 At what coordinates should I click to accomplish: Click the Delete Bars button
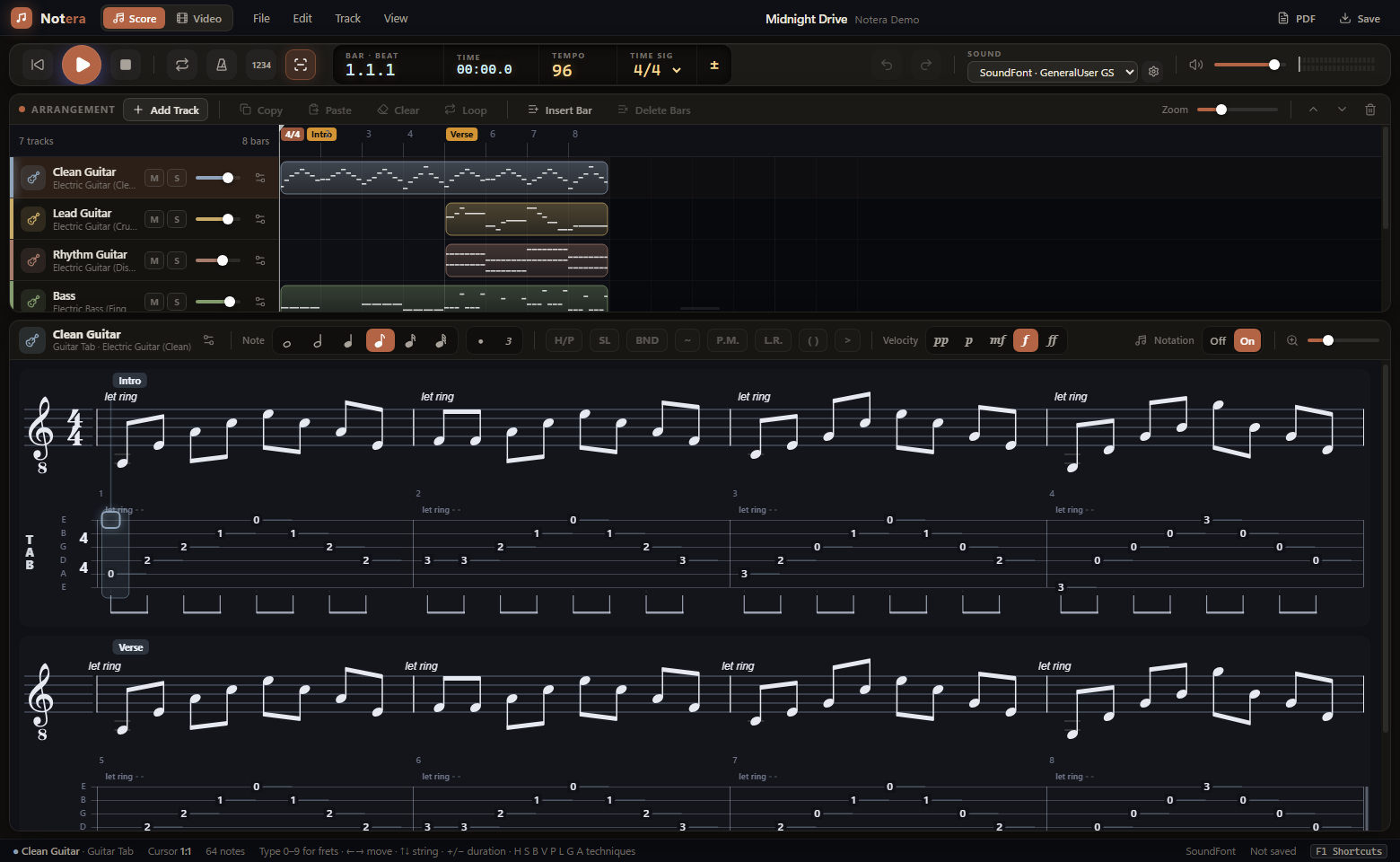pos(654,110)
